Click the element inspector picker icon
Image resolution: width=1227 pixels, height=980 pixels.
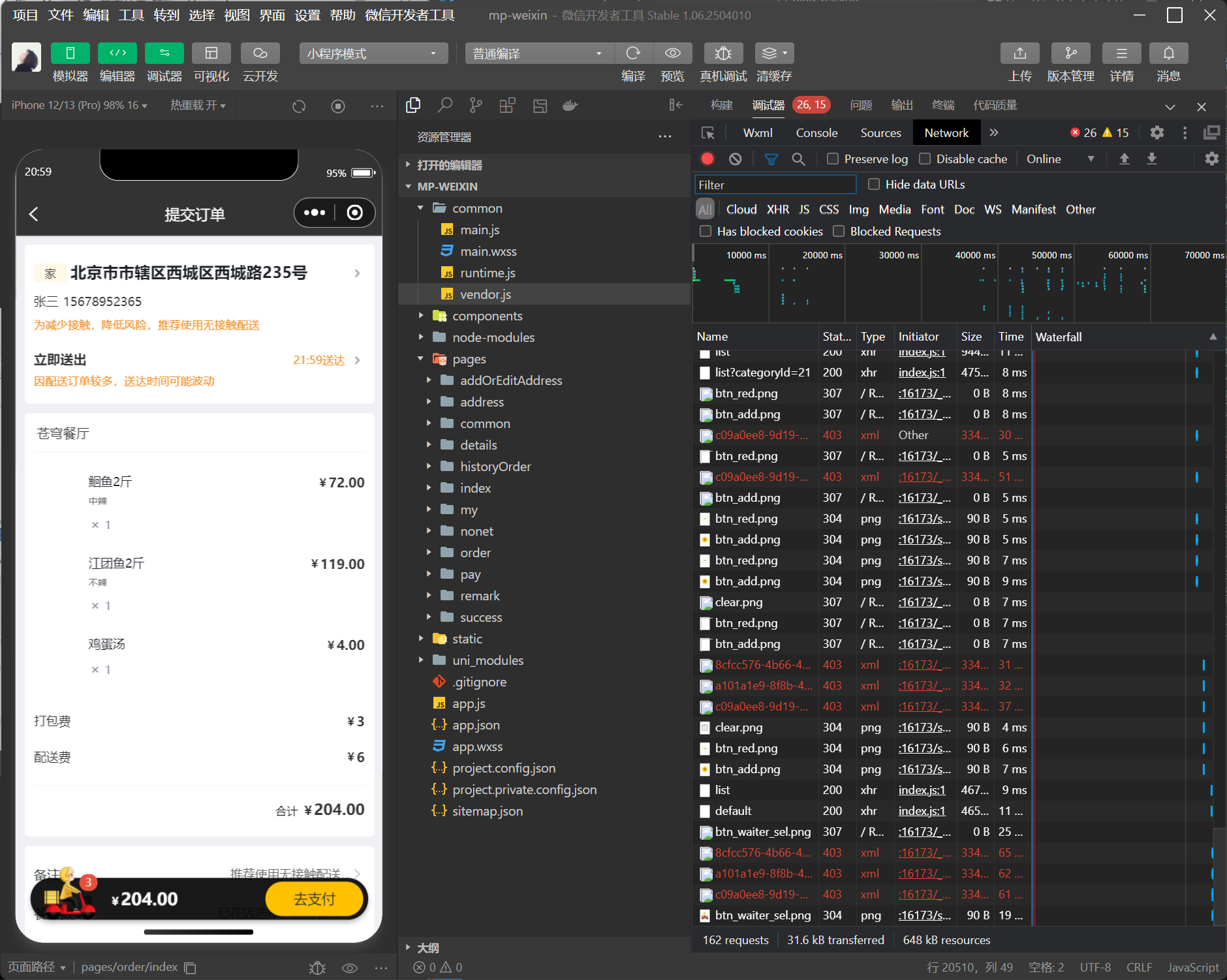[x=707, y=133]
